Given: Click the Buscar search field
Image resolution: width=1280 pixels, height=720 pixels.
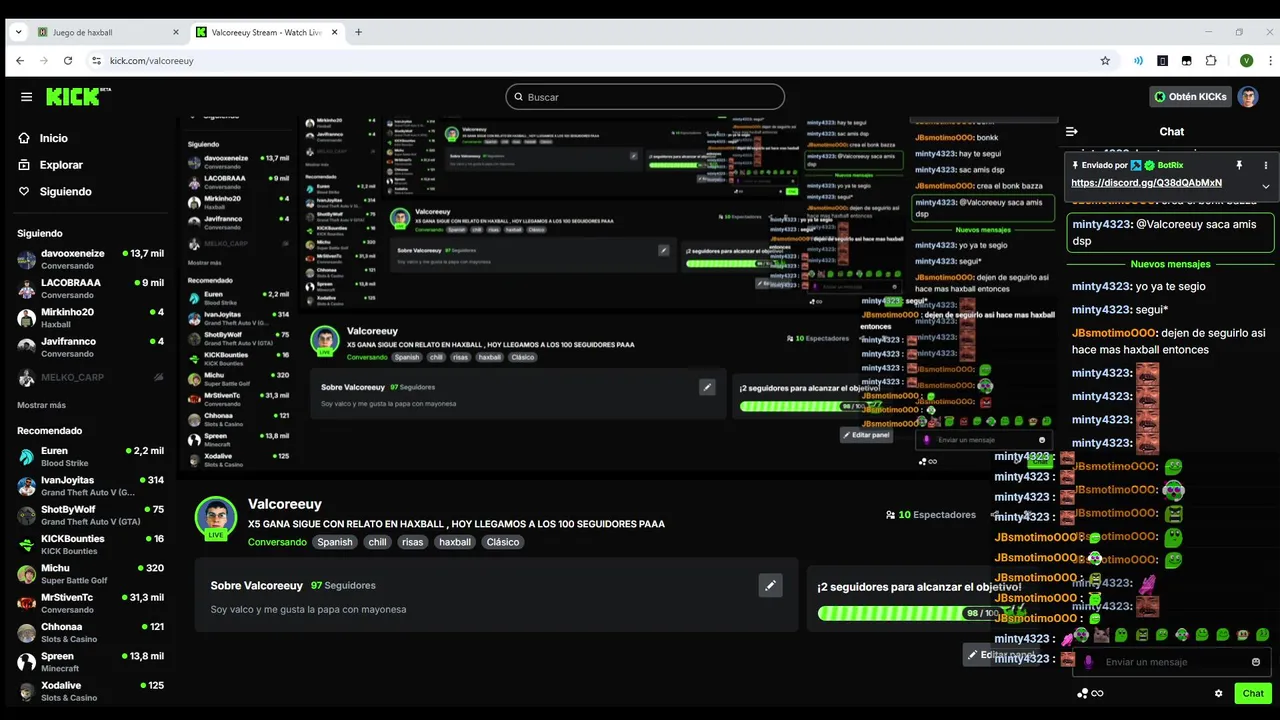Looking at the screenshot, I should [645, 97].
